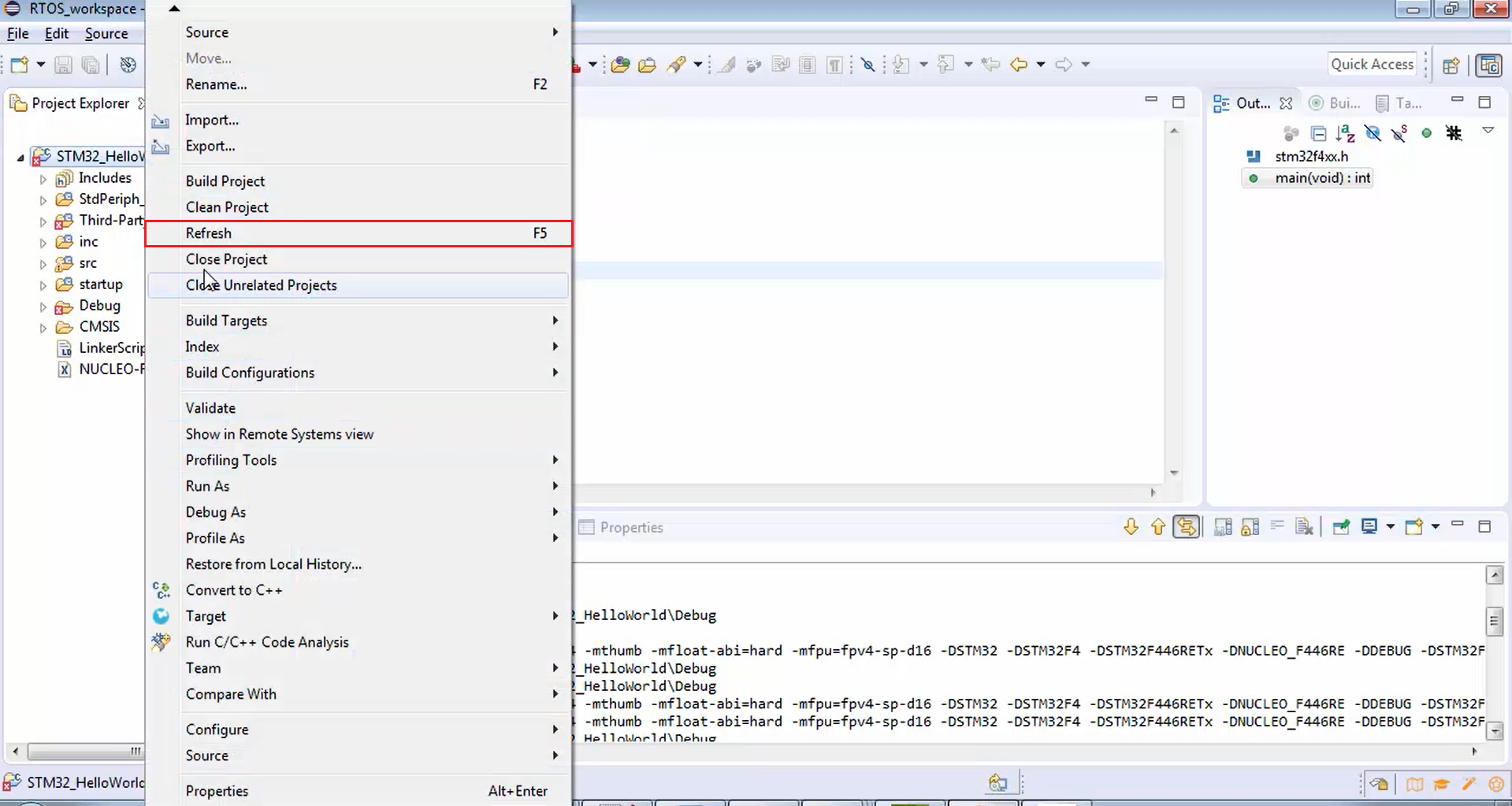Choose Rename... in the context menu
Screen dimensions: 1512x806
[358, 84]
